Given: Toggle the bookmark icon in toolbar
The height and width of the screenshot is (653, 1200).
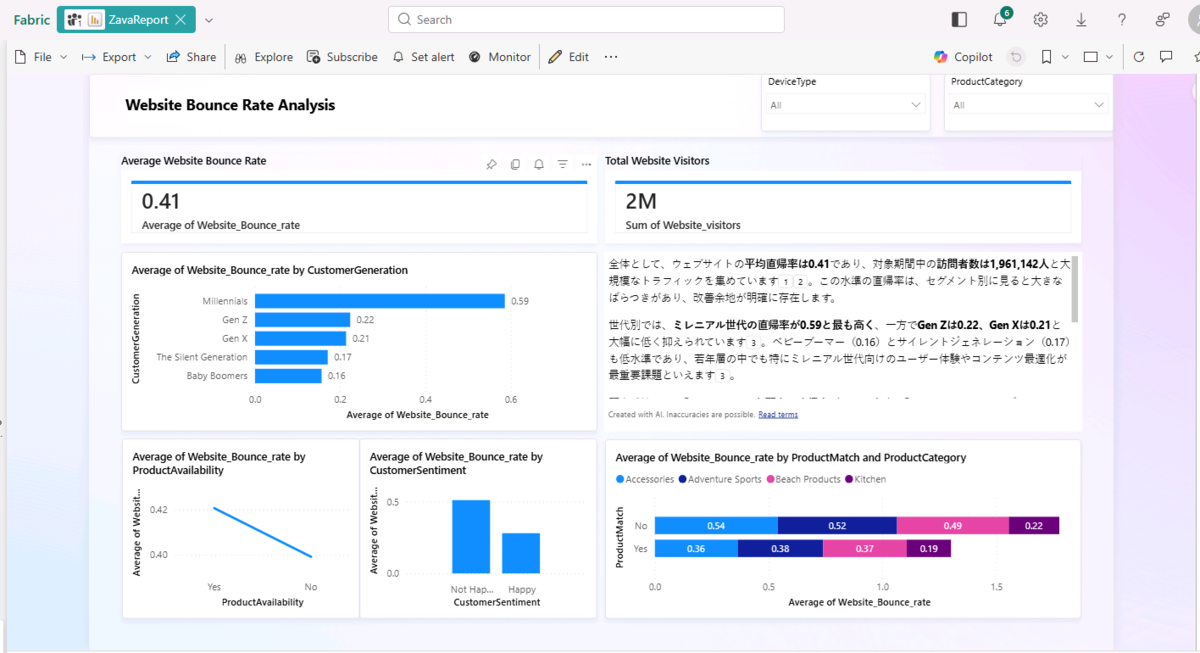Looking at the screenshot, I should [x=1046, y=57].
